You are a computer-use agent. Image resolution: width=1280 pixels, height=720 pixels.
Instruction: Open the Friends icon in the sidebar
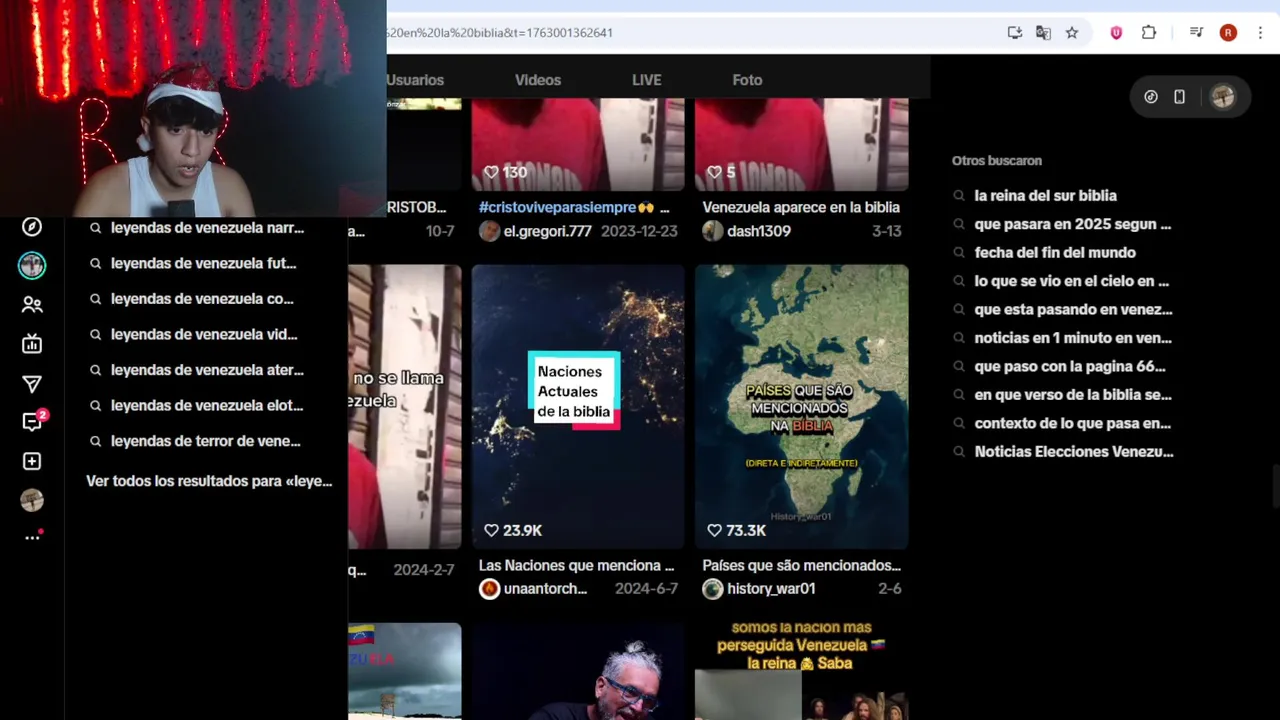coord(32,305)
